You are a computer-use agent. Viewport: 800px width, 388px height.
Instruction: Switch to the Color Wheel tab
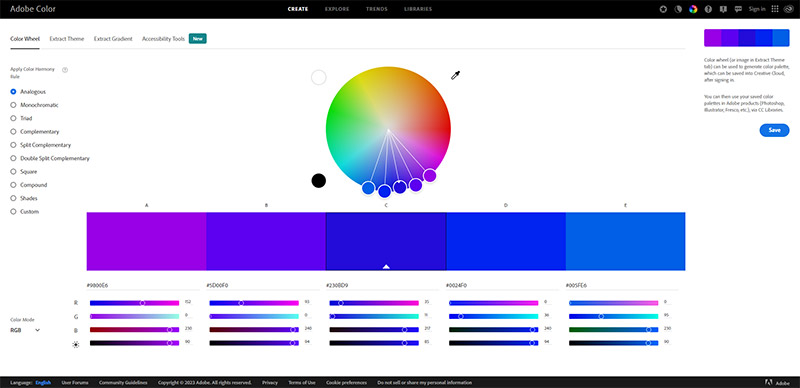click(24, 39)
